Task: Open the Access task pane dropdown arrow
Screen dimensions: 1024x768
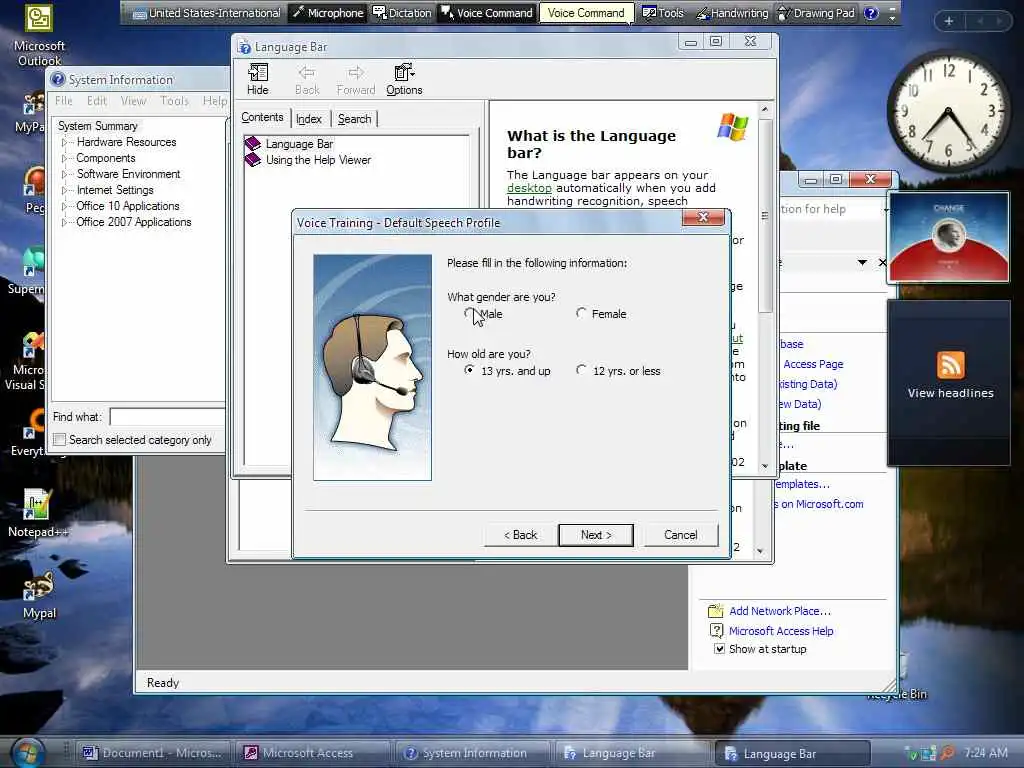Action: coord(862,263)
